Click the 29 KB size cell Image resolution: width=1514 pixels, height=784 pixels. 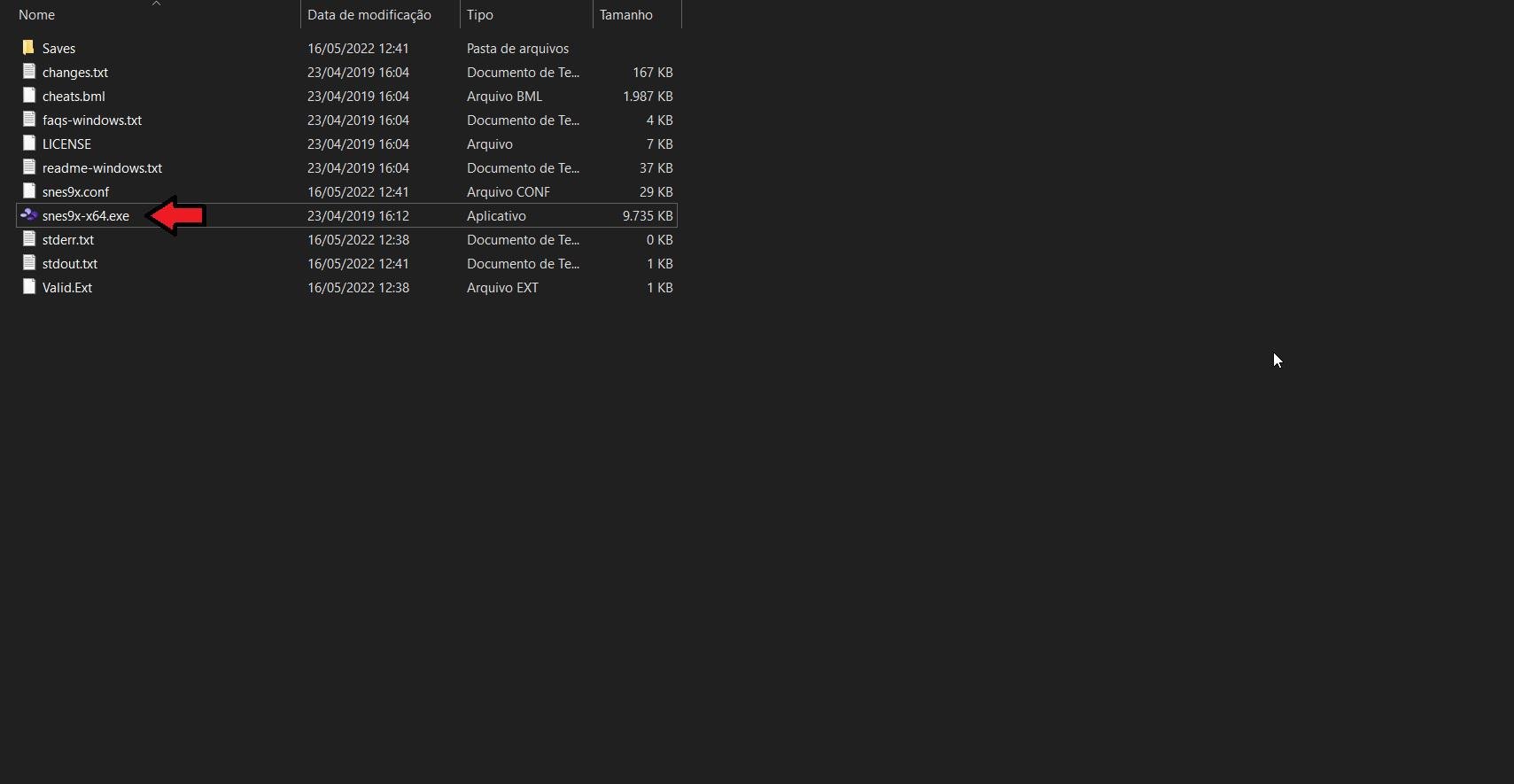point(656,192)
